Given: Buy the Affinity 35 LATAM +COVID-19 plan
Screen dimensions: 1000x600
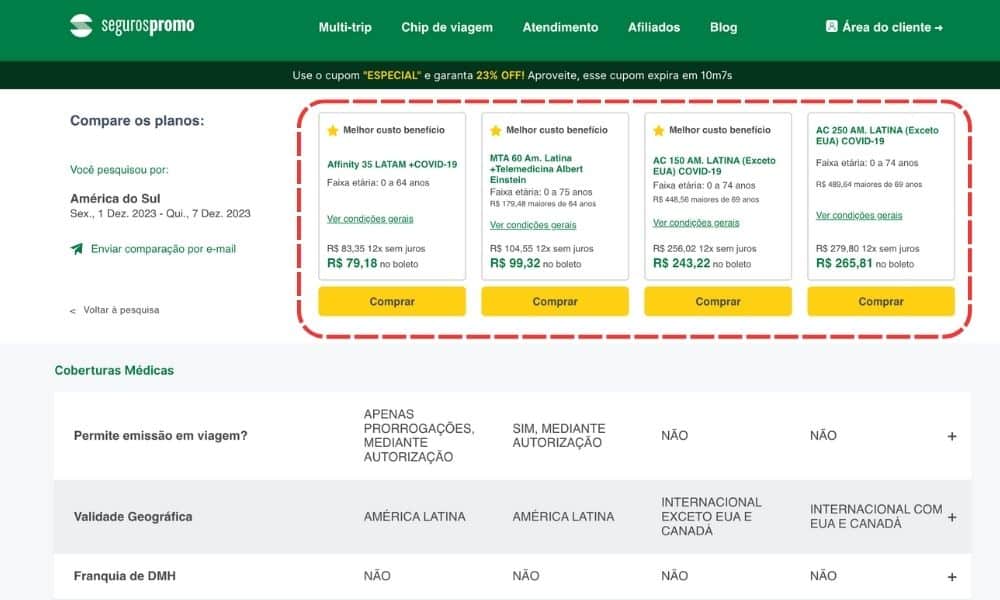Looking at the screenshot, I should click(x=392, y=301).
